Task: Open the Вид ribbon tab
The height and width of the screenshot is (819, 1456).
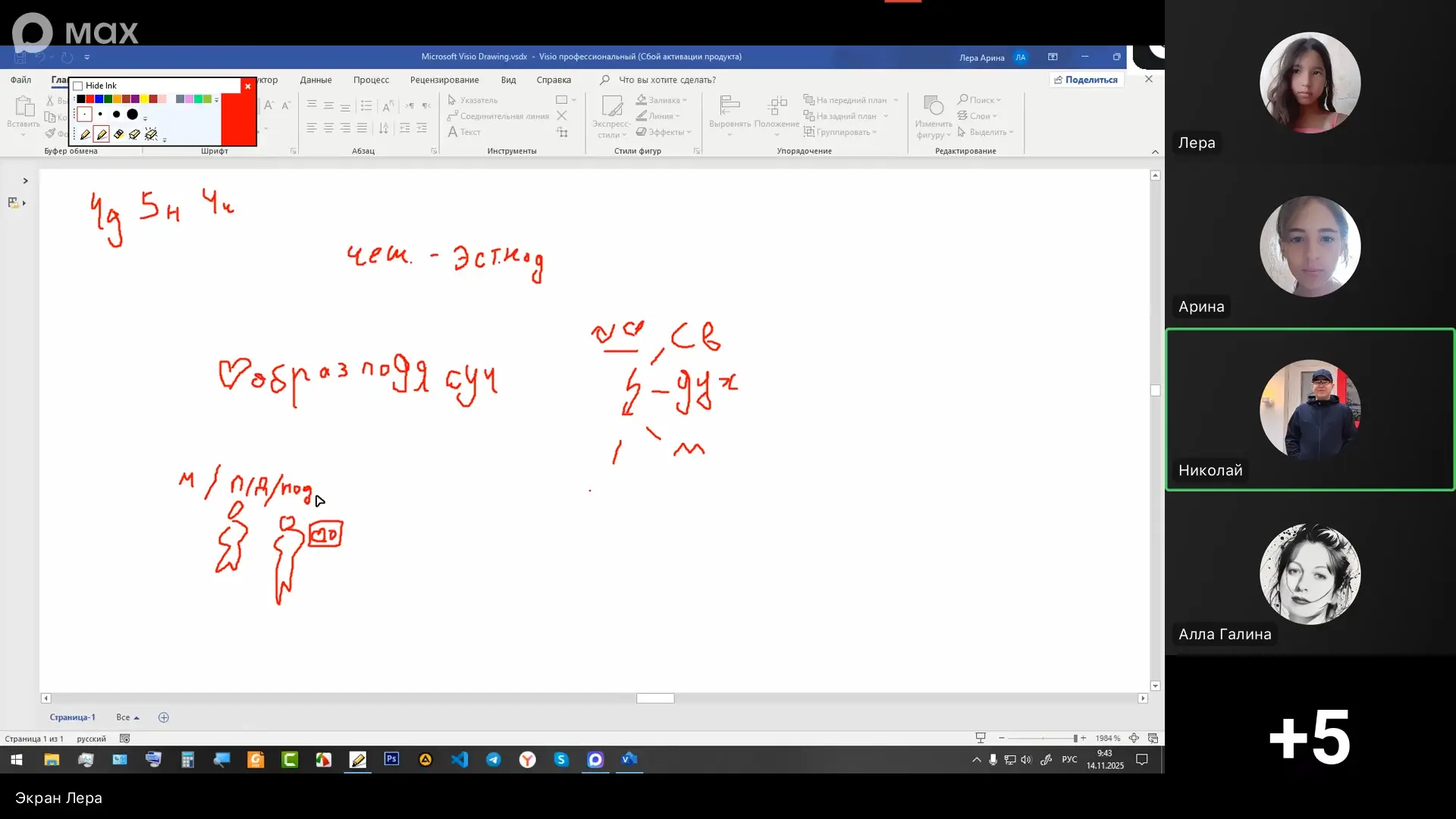Action: [508, 80]
